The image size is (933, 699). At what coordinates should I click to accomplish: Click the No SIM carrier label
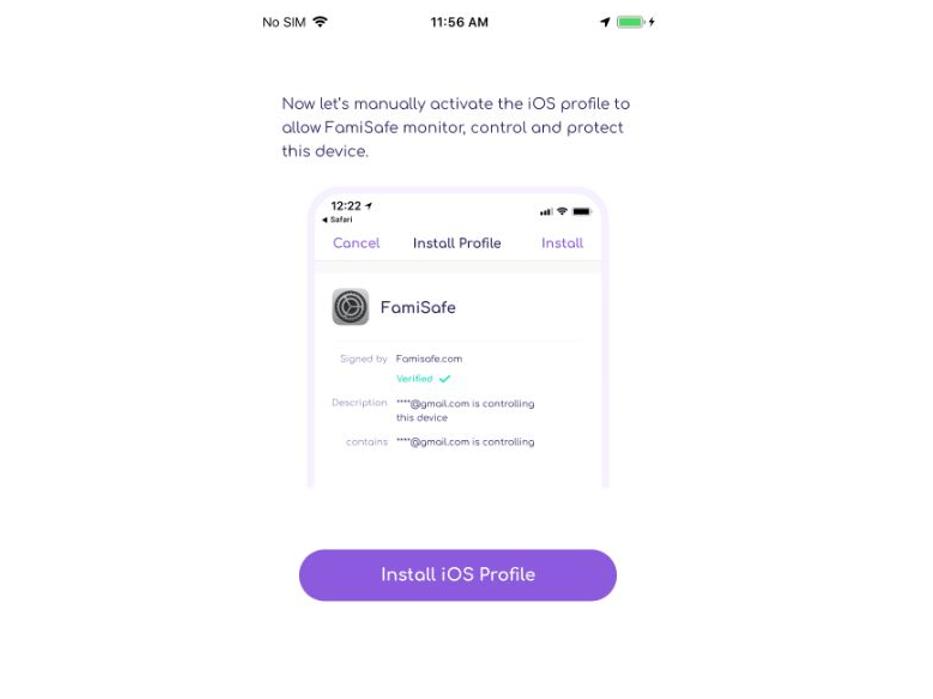click(284, 22)
